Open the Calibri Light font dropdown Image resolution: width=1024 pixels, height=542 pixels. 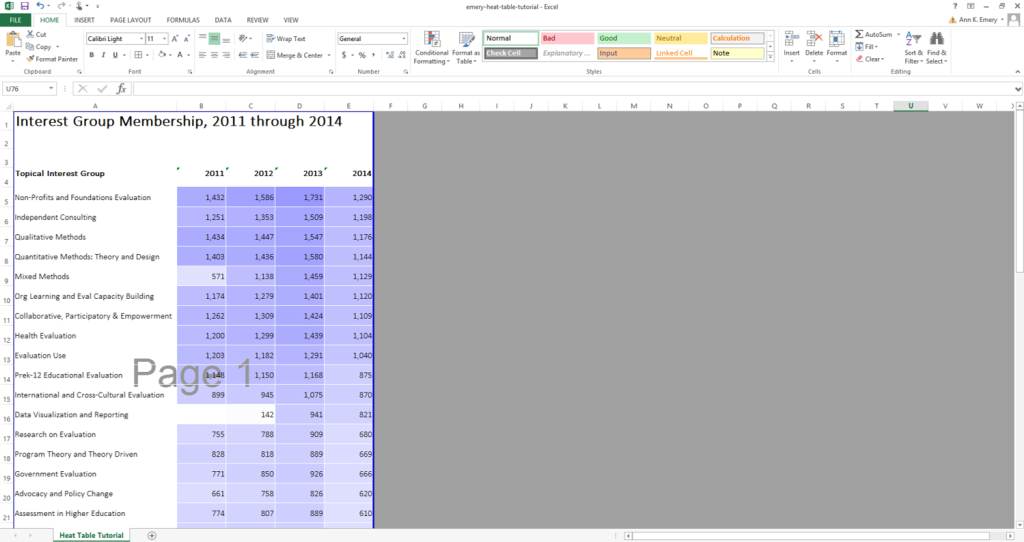[141, 39]
